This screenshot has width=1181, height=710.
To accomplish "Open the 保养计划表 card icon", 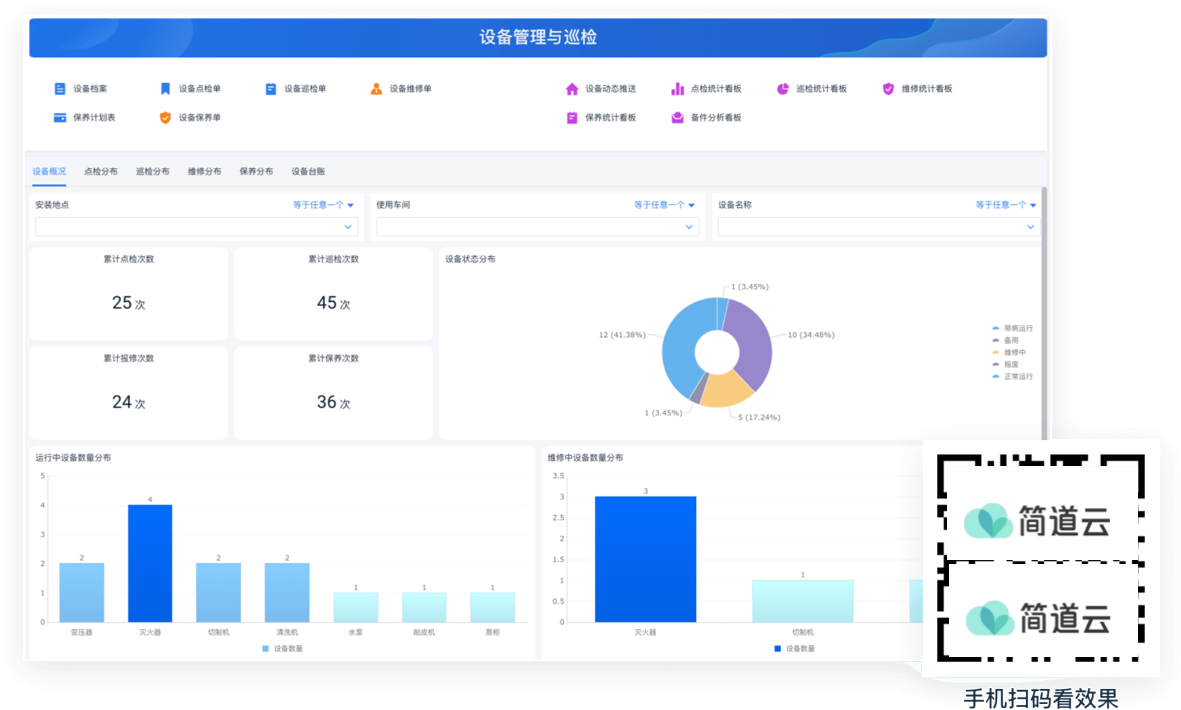I will point(60,117).
